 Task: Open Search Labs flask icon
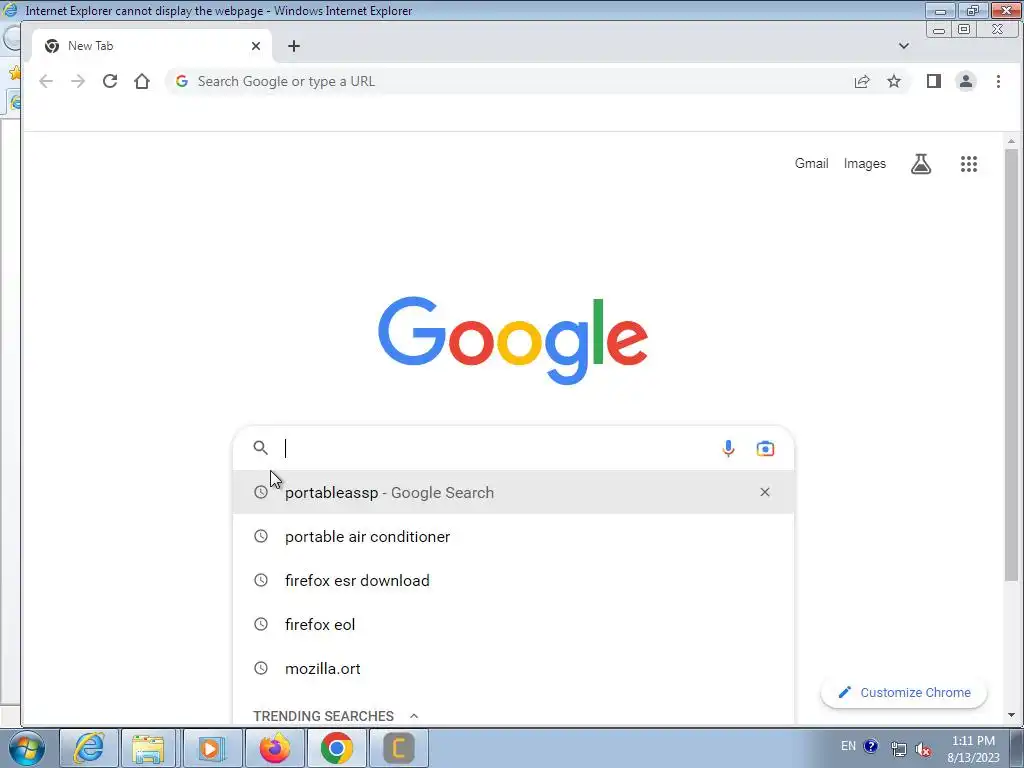point(921,164)
